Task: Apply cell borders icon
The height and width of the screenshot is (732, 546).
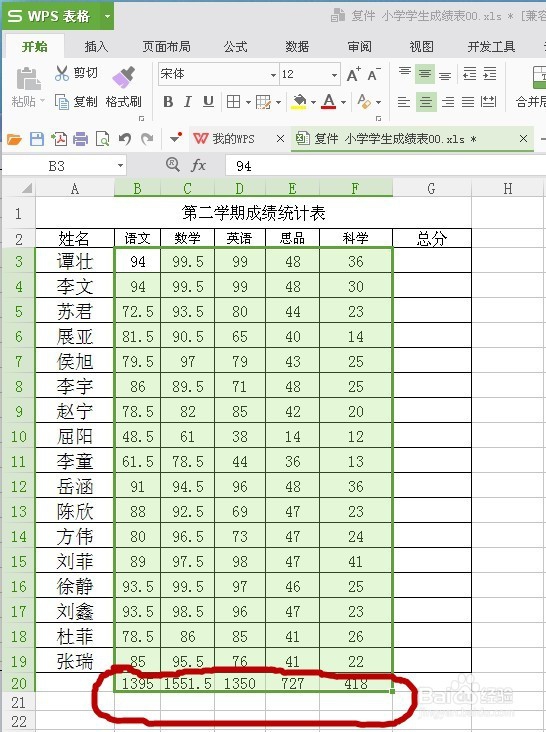Action: click(233, 102)
